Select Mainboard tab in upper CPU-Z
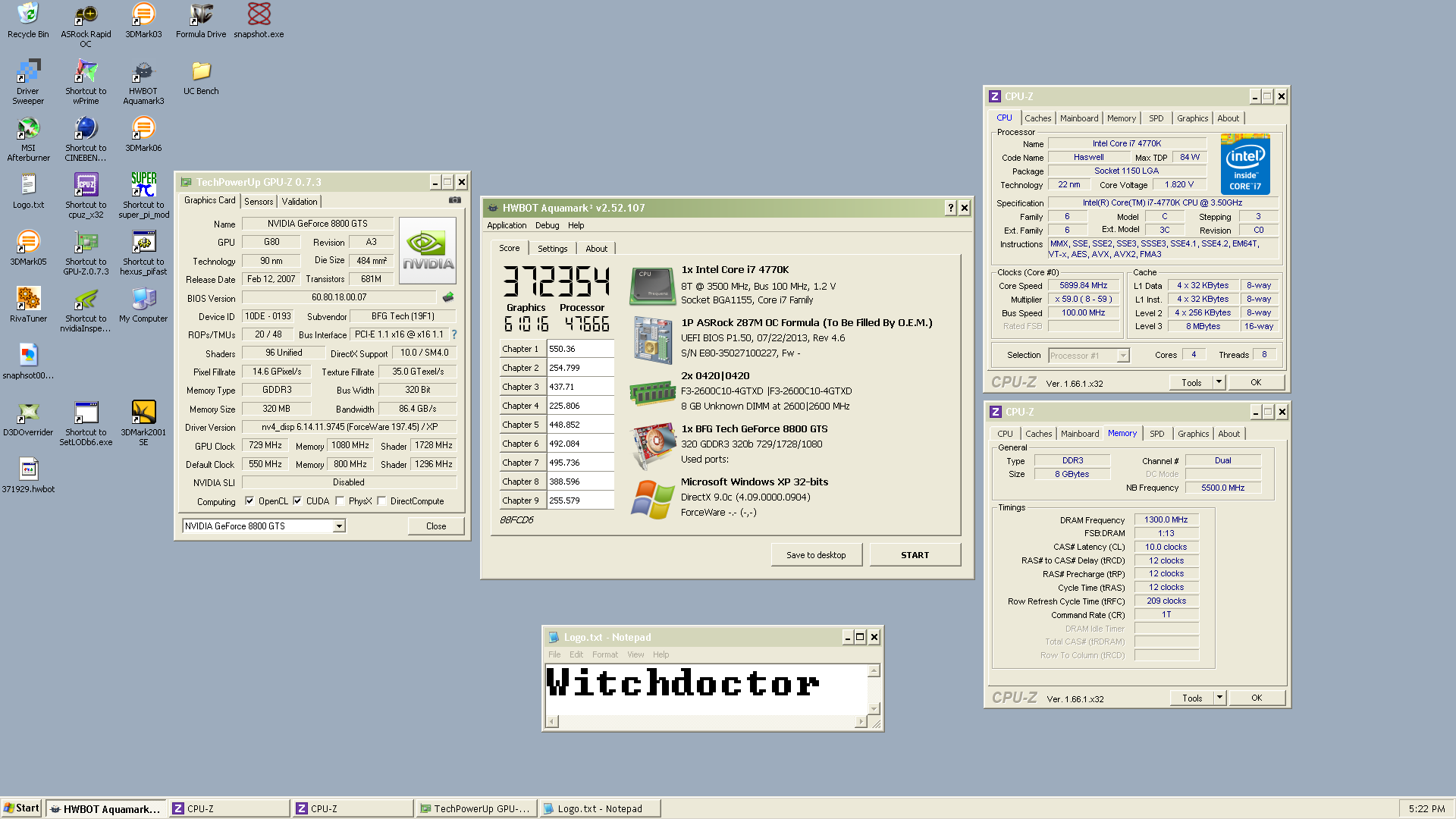Screen dimensions: 1456x819 [1079, 118]
